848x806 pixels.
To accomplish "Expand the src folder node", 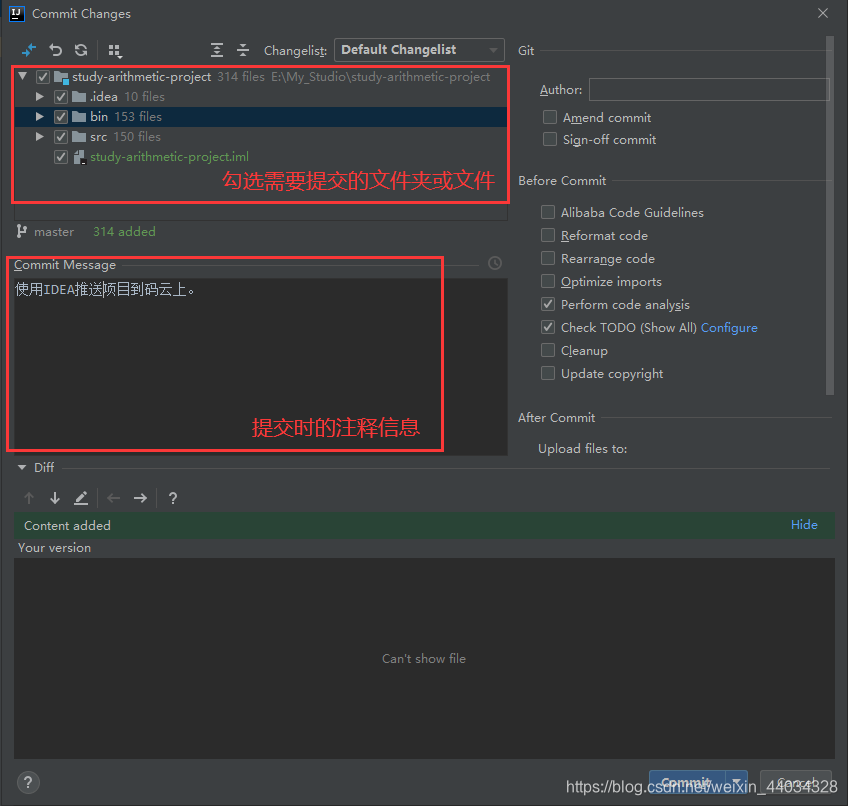I will point(39,137).
